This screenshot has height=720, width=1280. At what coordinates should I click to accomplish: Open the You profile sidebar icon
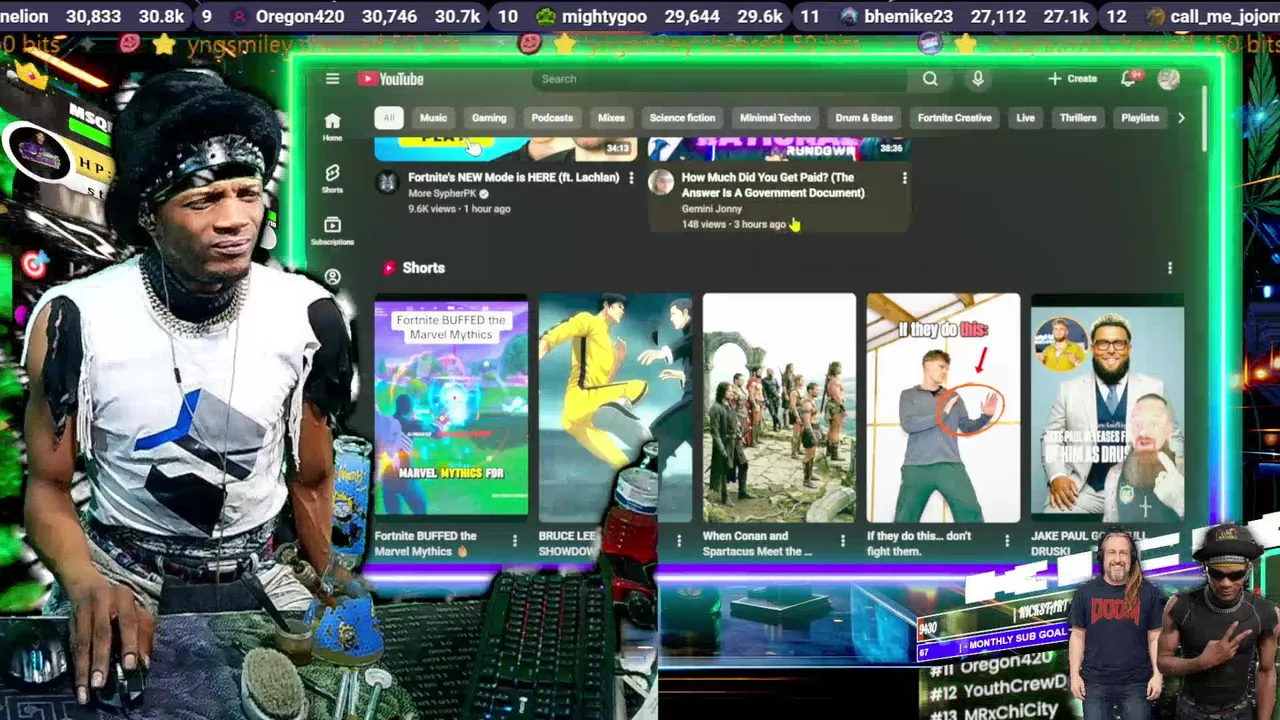332,277
